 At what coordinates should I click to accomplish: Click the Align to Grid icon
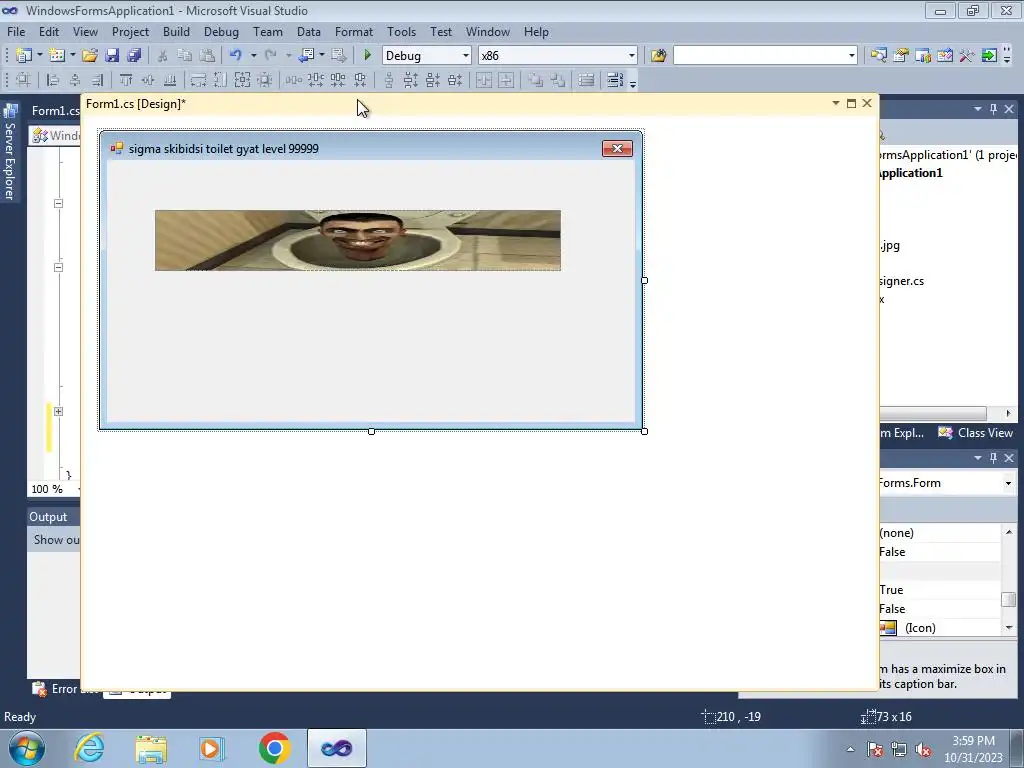[x=23, y=80]
